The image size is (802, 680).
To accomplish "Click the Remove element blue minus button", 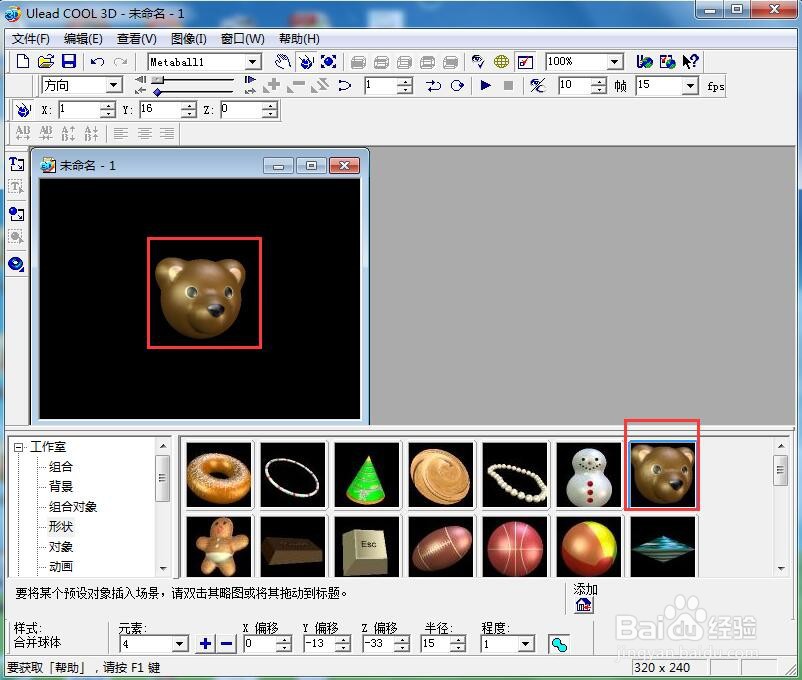I will tap(227, 644).
